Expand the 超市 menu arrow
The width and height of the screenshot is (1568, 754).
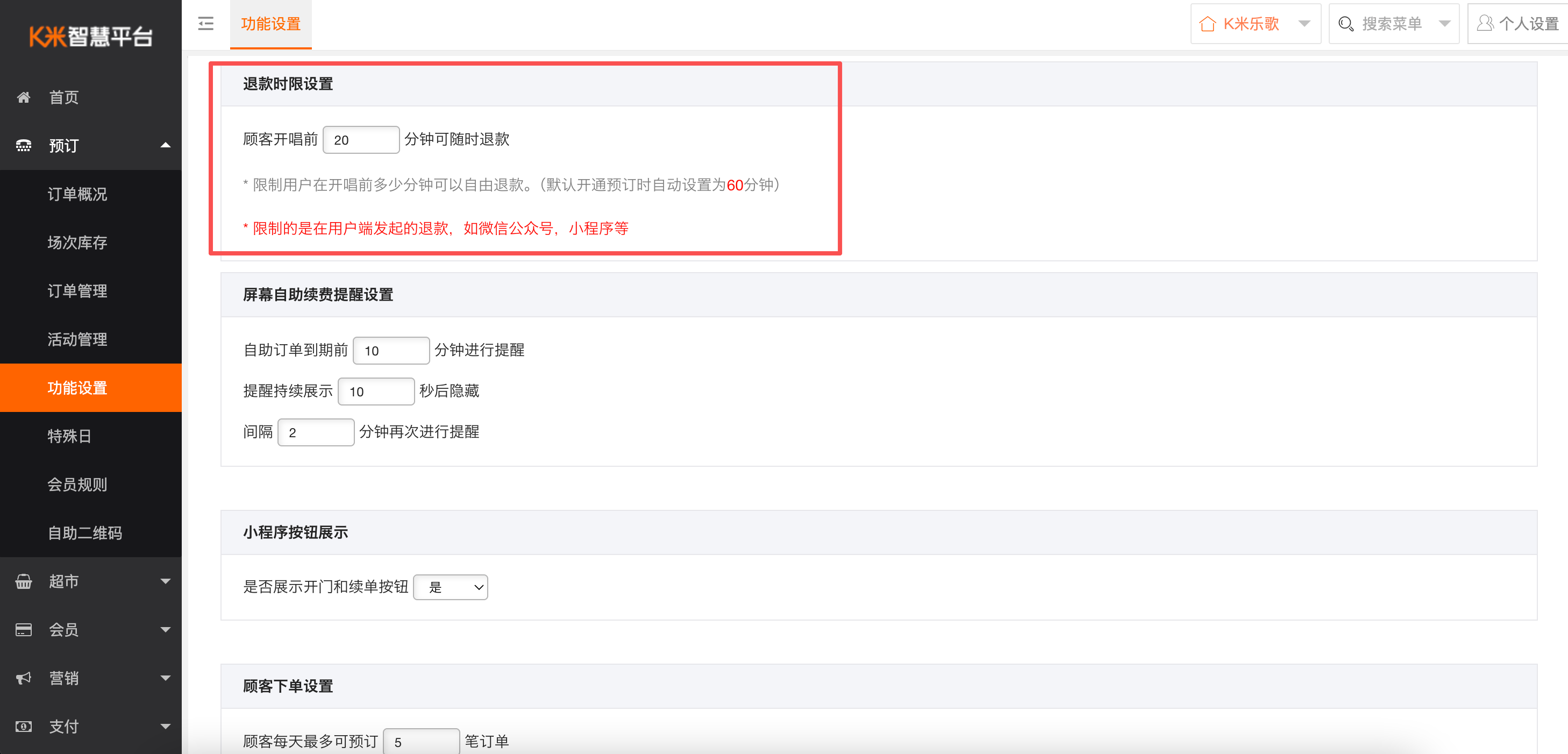click(x=165, y=581)
